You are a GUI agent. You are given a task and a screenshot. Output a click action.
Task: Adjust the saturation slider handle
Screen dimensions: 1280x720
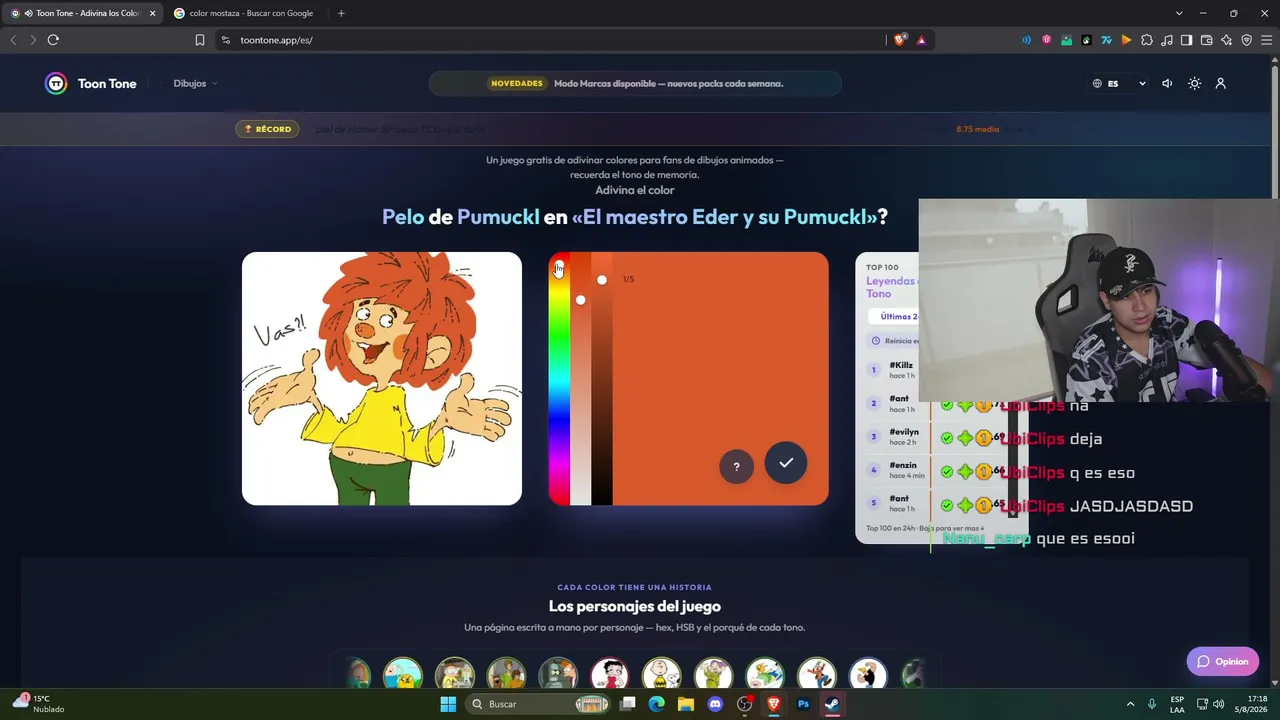[x=581, y=300]
